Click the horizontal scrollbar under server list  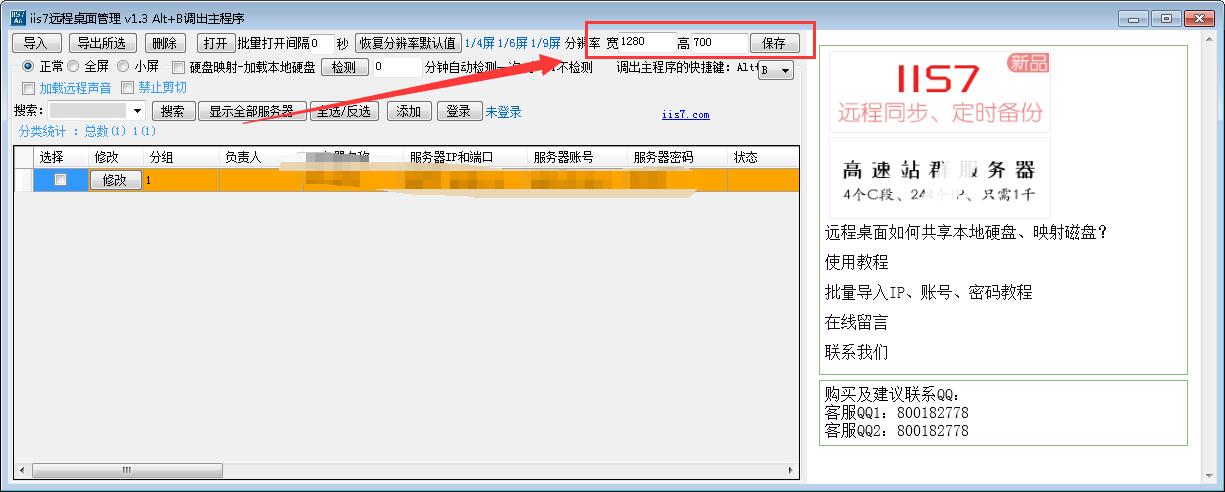click(x=400, y=470)
